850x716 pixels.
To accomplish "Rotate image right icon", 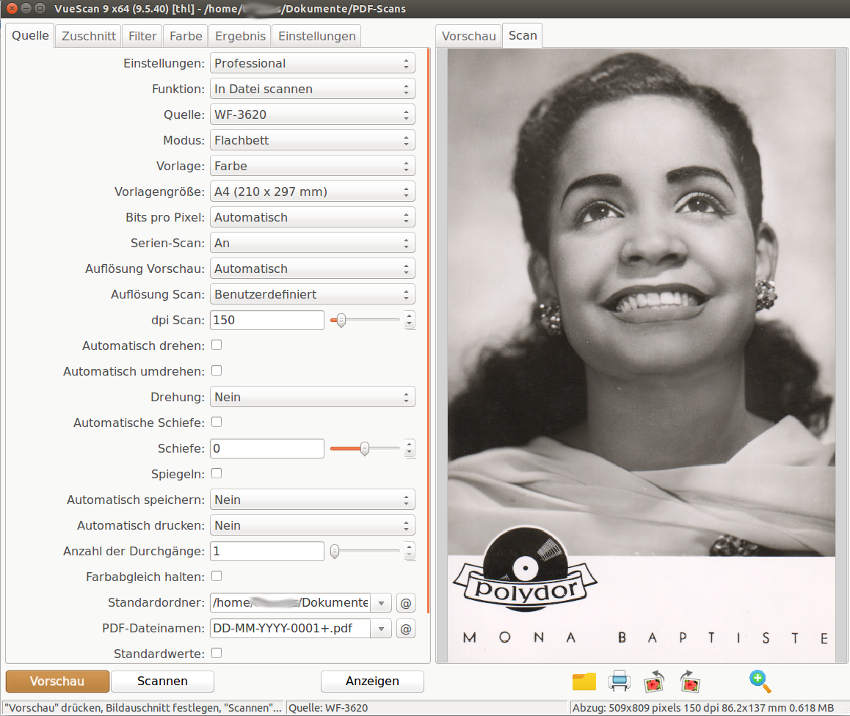I will (x=690, y=681).
